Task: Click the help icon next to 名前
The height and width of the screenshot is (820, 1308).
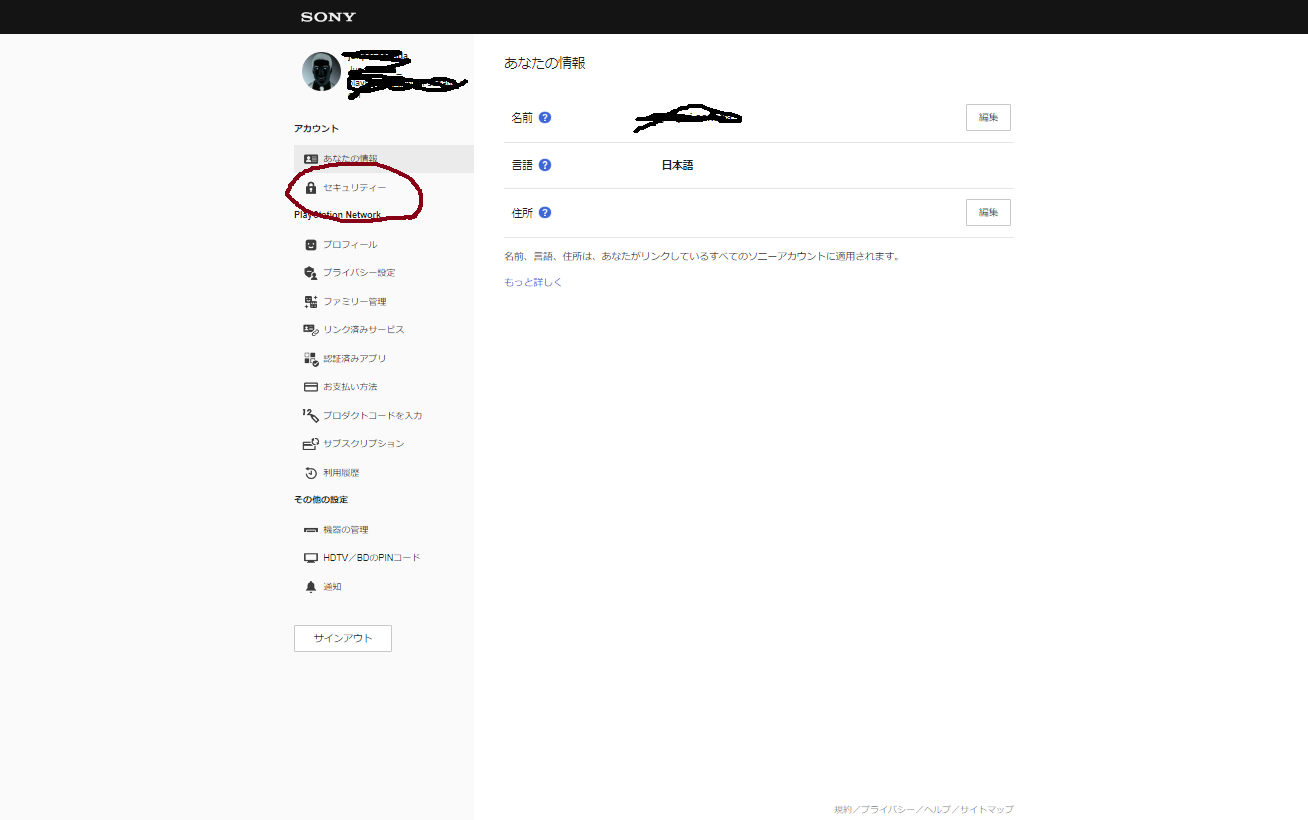Action: pos(545,117)
